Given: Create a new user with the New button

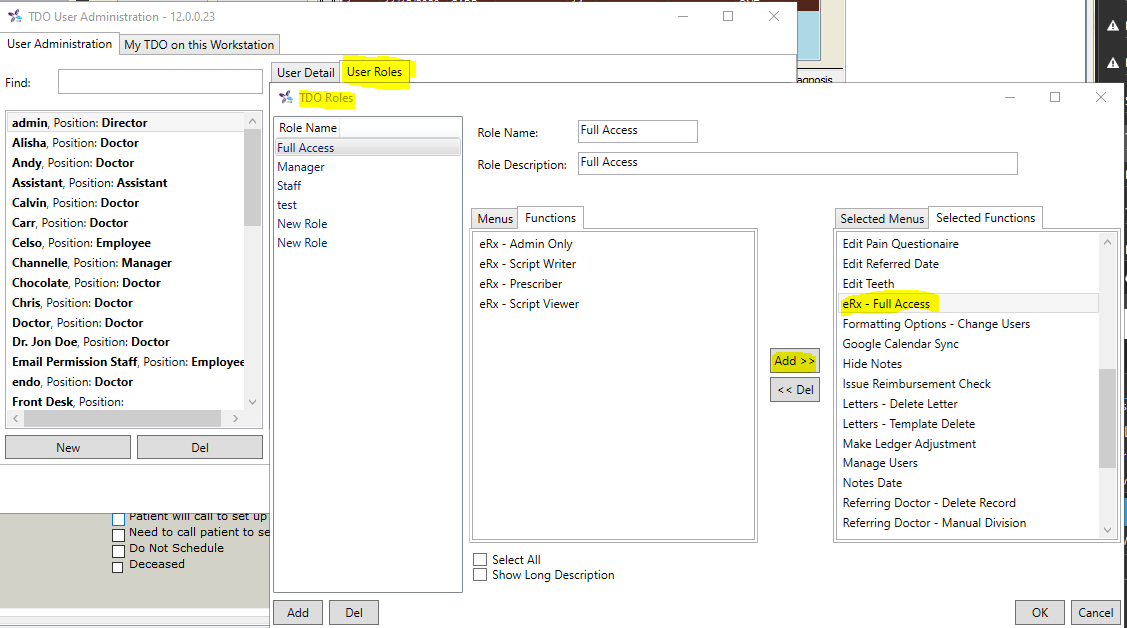Looking at the screenshot, I should pyautogui.click(x=67, y=446).
